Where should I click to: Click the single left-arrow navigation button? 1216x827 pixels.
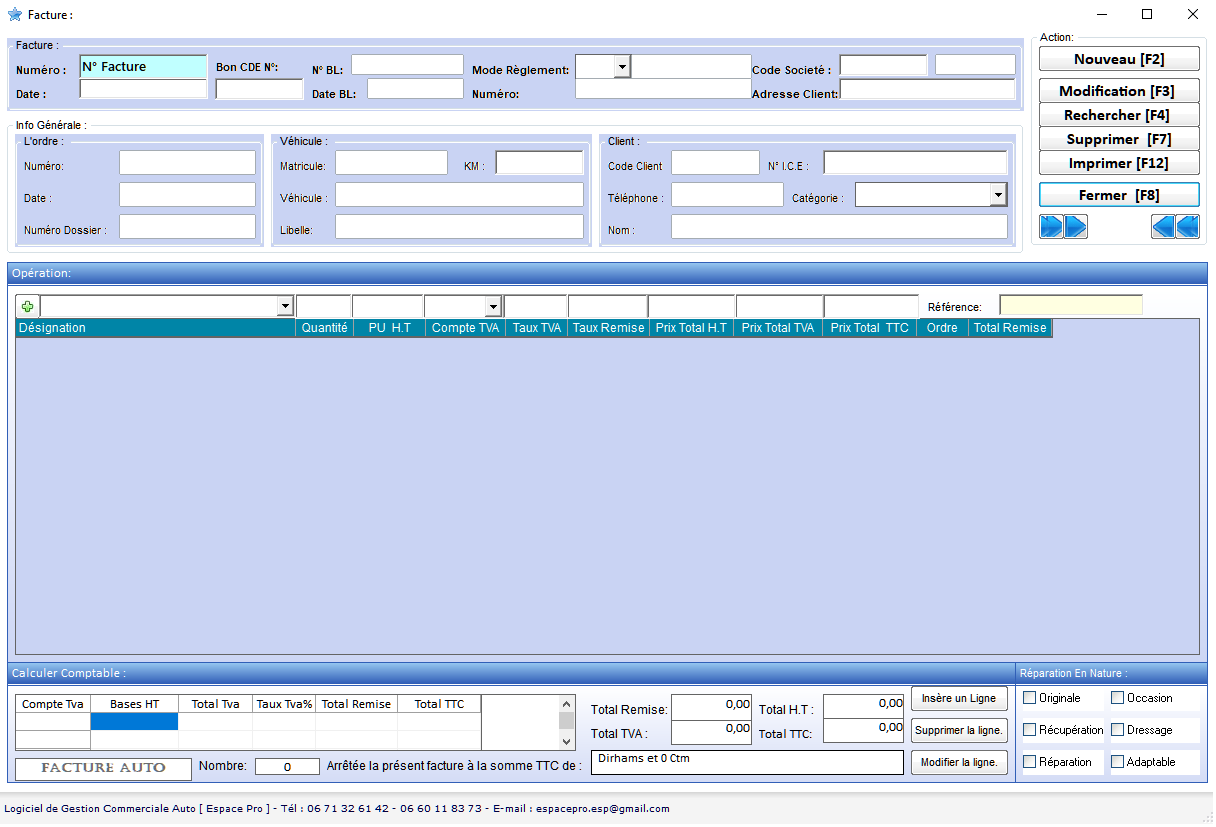coord(1164,227)
